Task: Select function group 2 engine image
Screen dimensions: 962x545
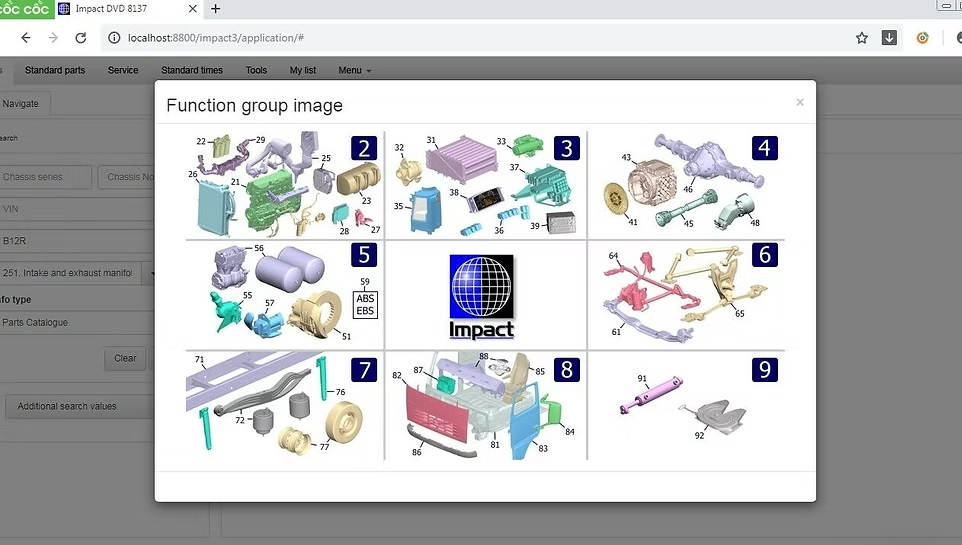Action: click(285, 184)
